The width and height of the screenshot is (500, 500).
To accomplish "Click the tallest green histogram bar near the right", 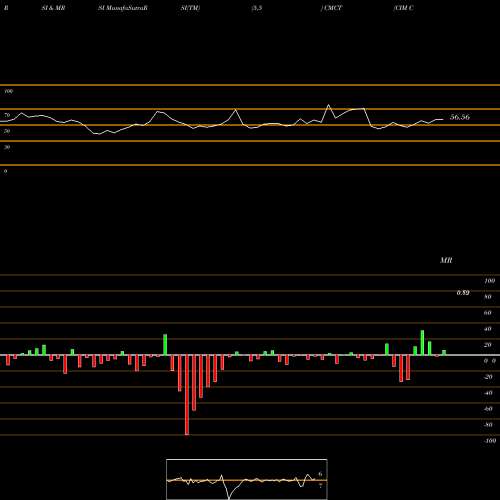I will (422, 343).
